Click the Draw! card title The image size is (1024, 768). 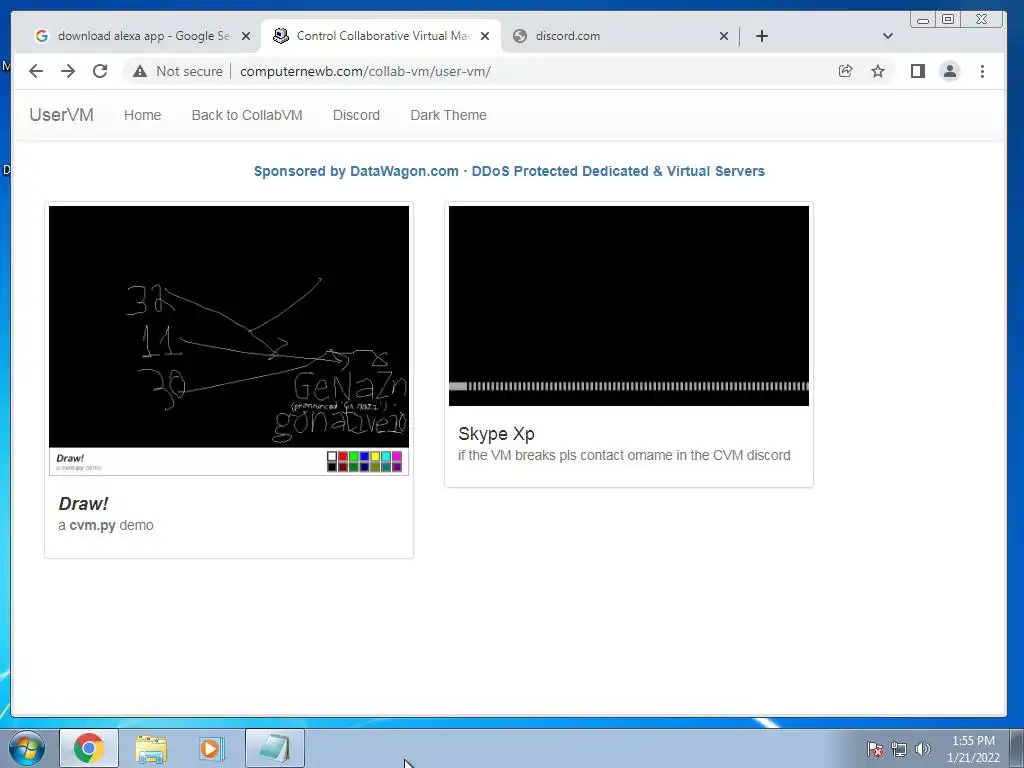pos(83,504)
